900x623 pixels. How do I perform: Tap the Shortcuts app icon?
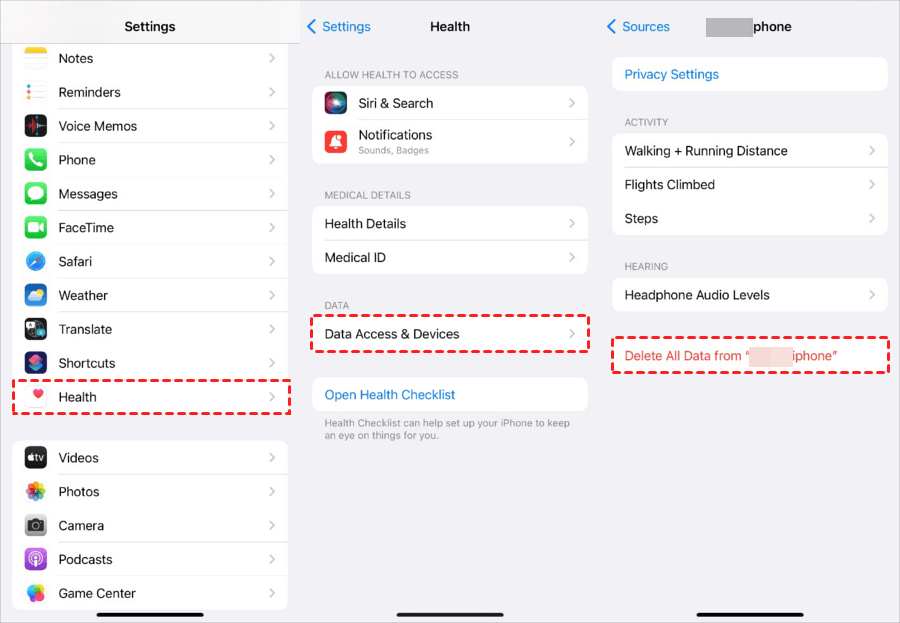[x=36, y=363]
